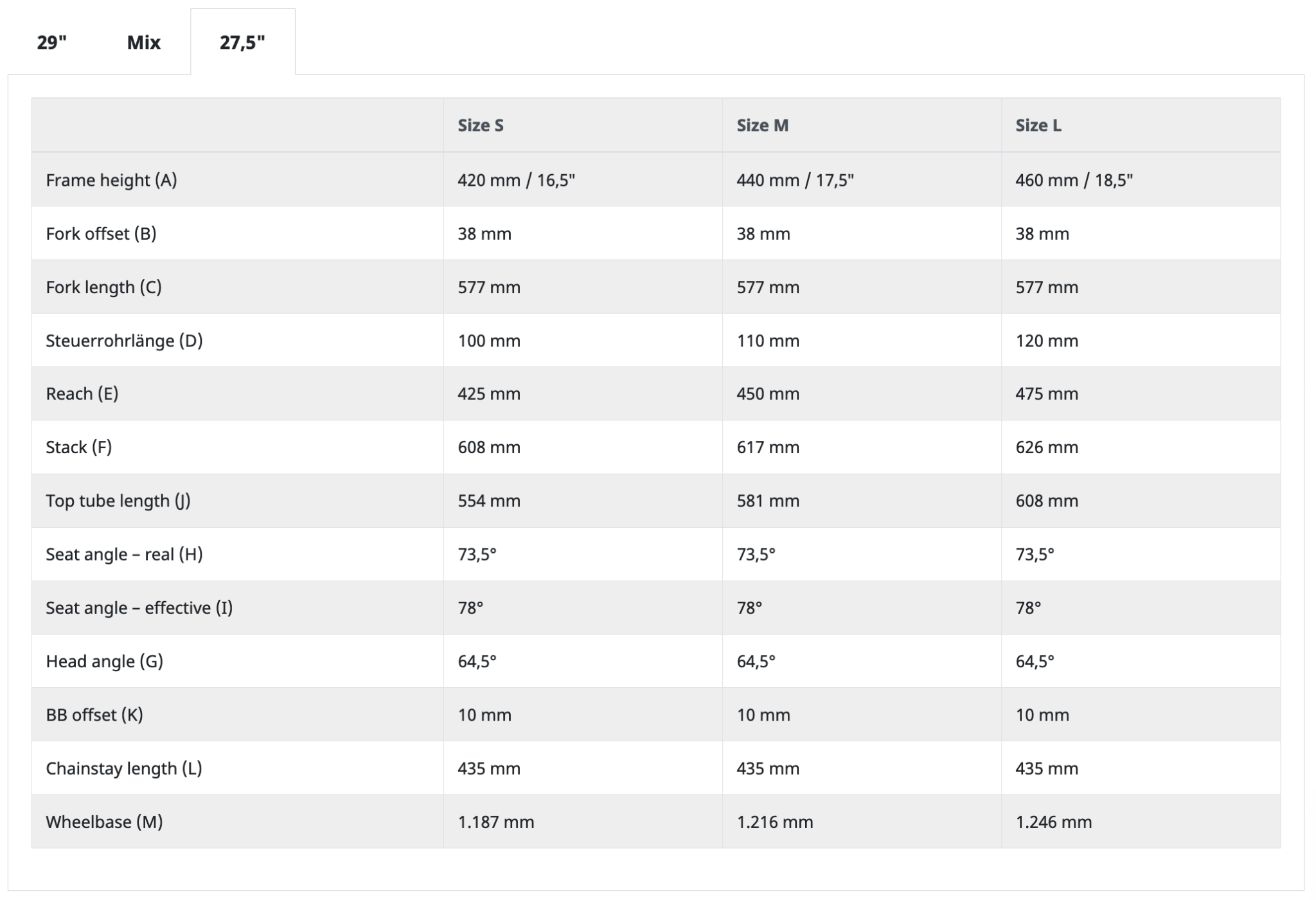Click the Head angle (G) label
This screenshot has height=900, width=1316.
tap(104, 661)
